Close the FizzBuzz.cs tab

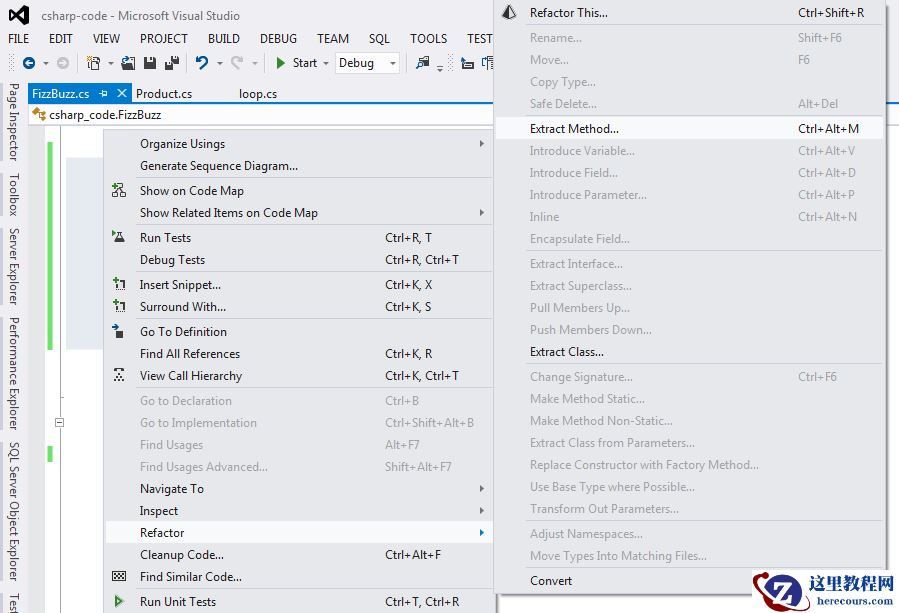point(122,93)
